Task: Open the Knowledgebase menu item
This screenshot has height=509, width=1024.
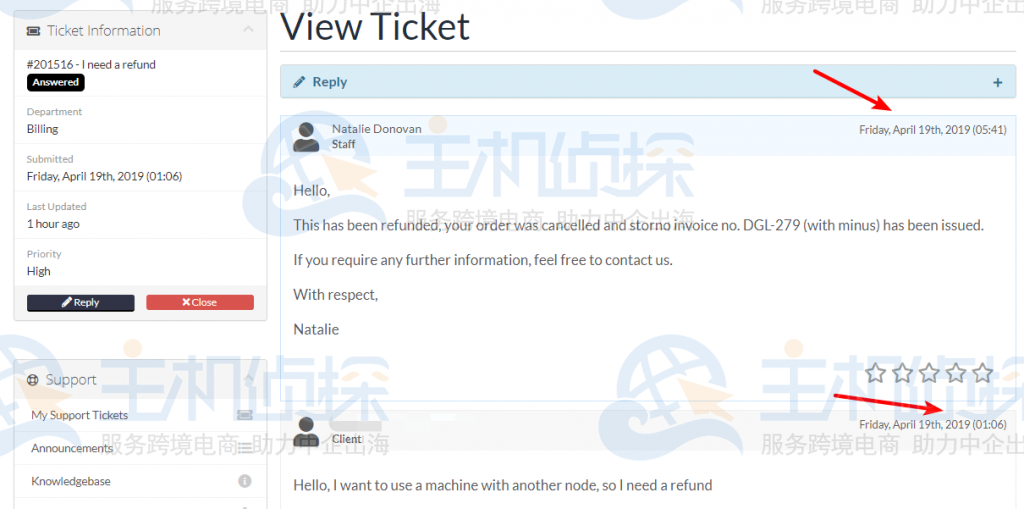Action: [x=71, y=482]
